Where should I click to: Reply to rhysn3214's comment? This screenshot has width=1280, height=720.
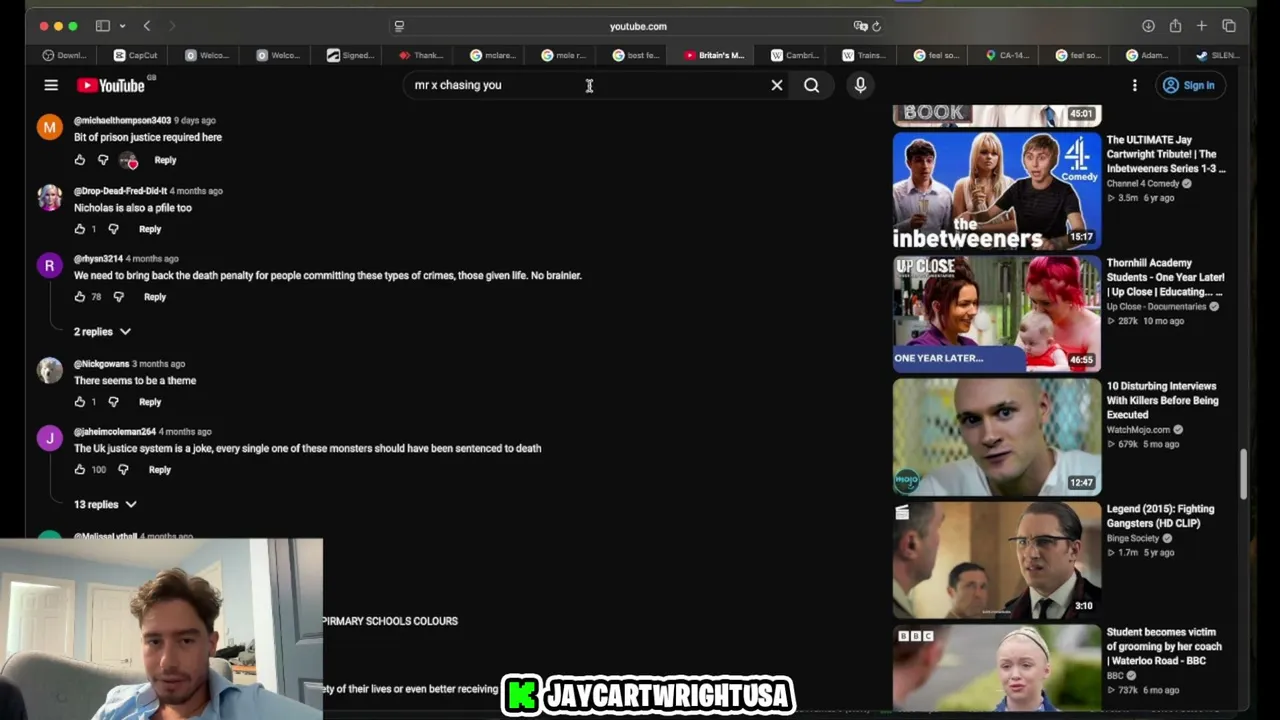pos(155,297)
